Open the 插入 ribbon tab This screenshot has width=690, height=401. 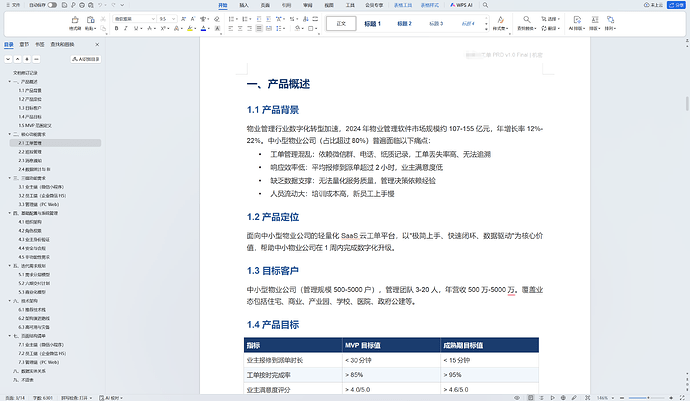(244, 5)
